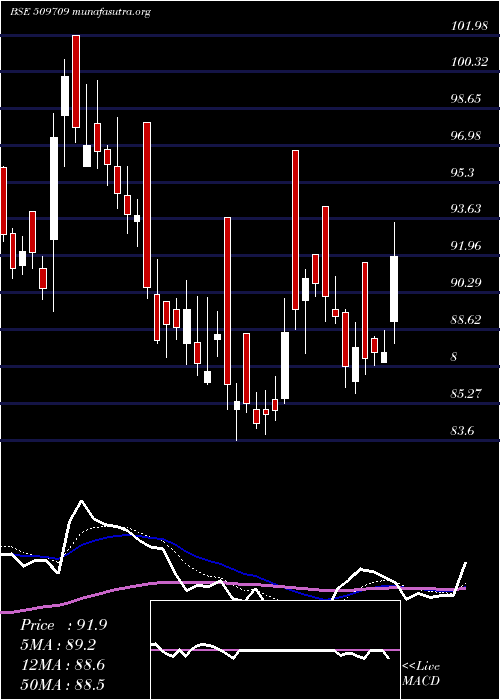Click the 83.6 price axis label
This screenshot has width=500, height=700.
(x=462, y=431)
